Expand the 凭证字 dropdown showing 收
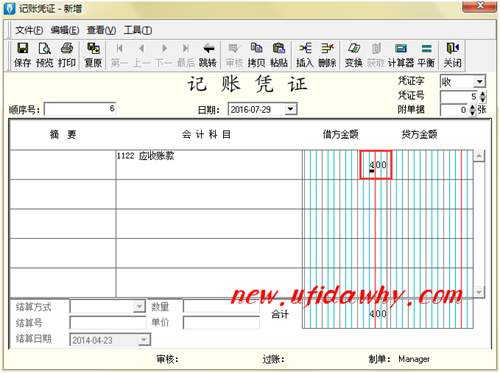Image resolution: width=500 pixels, height=373 pixels. click(479, 82)
